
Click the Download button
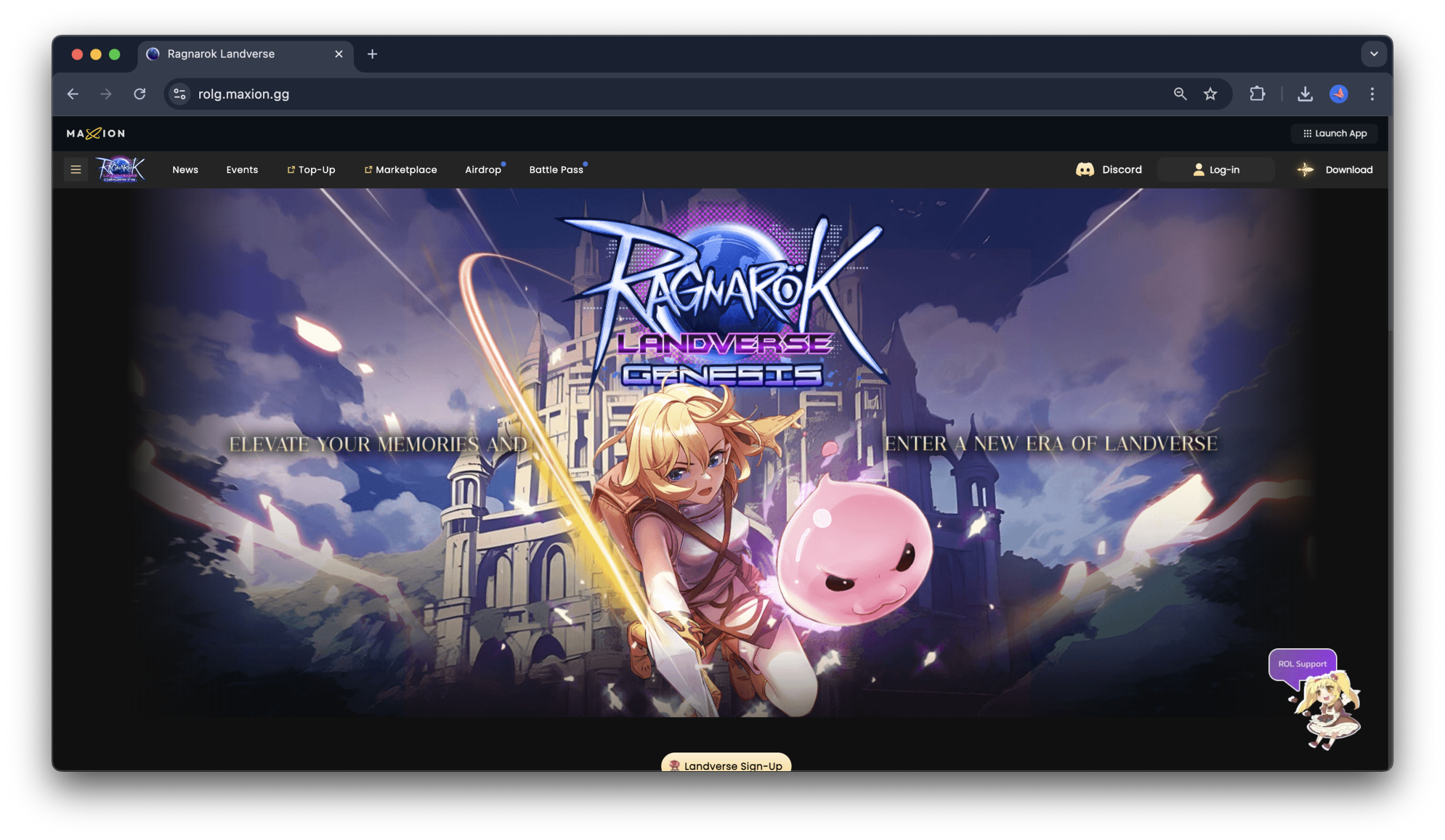[x=1335, y=170]
